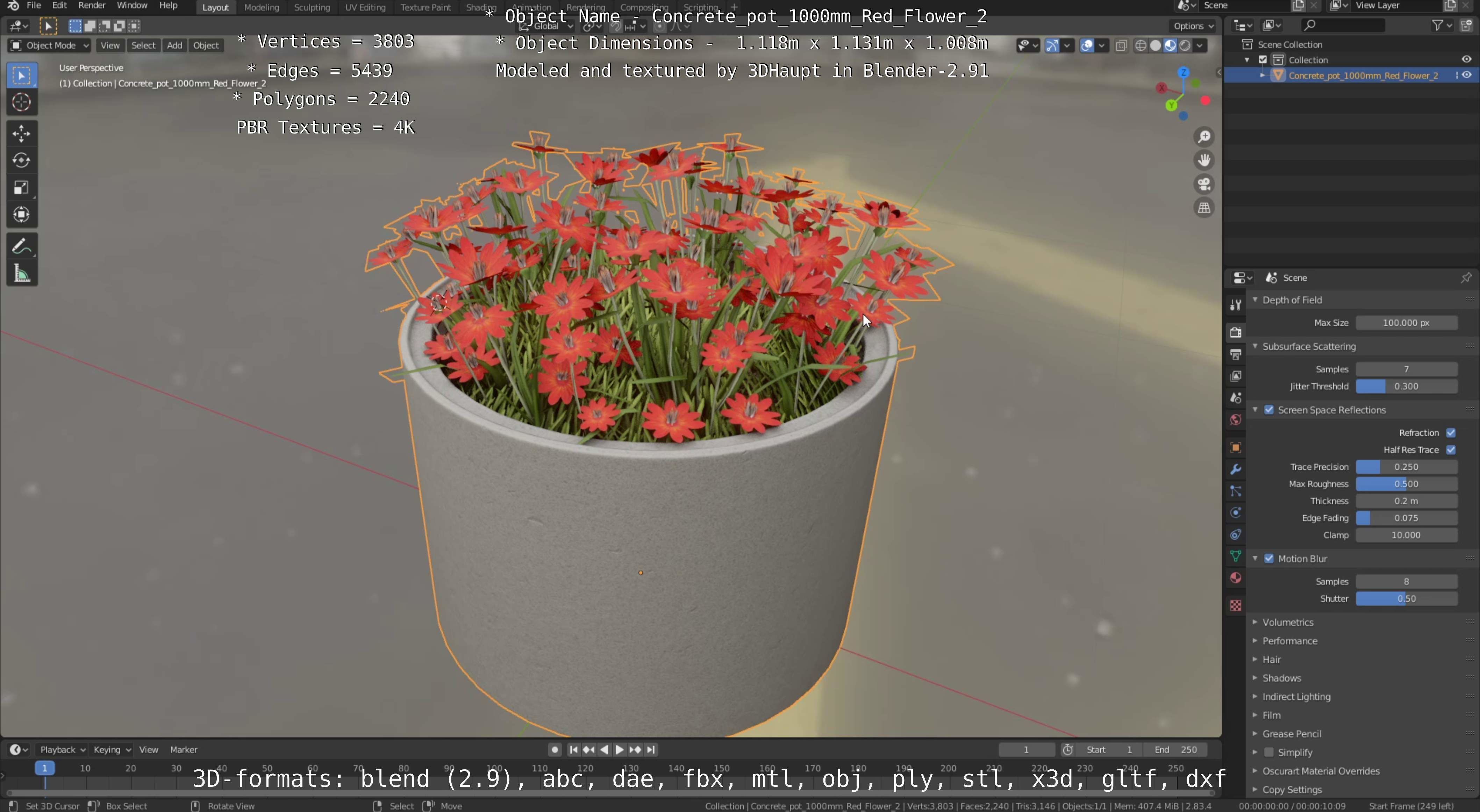
Task: Open the Render properties tab
Action: pos(1235,332)
